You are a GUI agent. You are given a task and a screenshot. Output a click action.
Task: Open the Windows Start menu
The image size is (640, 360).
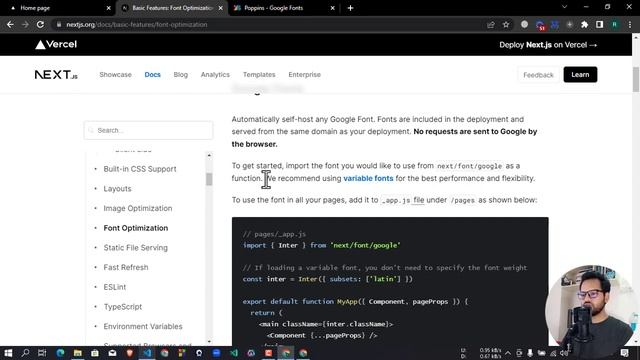click(8, 353)
